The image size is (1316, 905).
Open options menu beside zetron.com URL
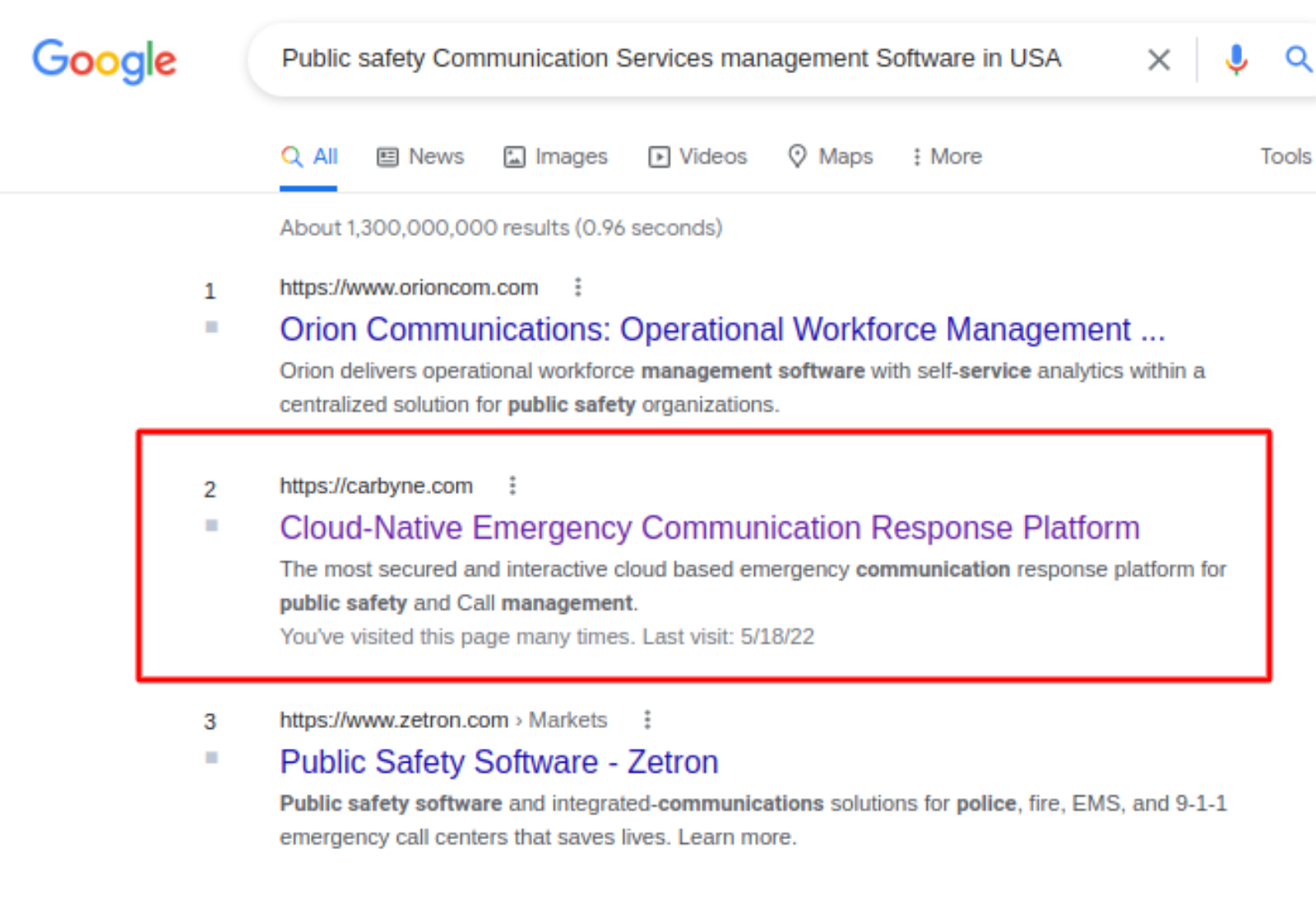coord(647,720)
